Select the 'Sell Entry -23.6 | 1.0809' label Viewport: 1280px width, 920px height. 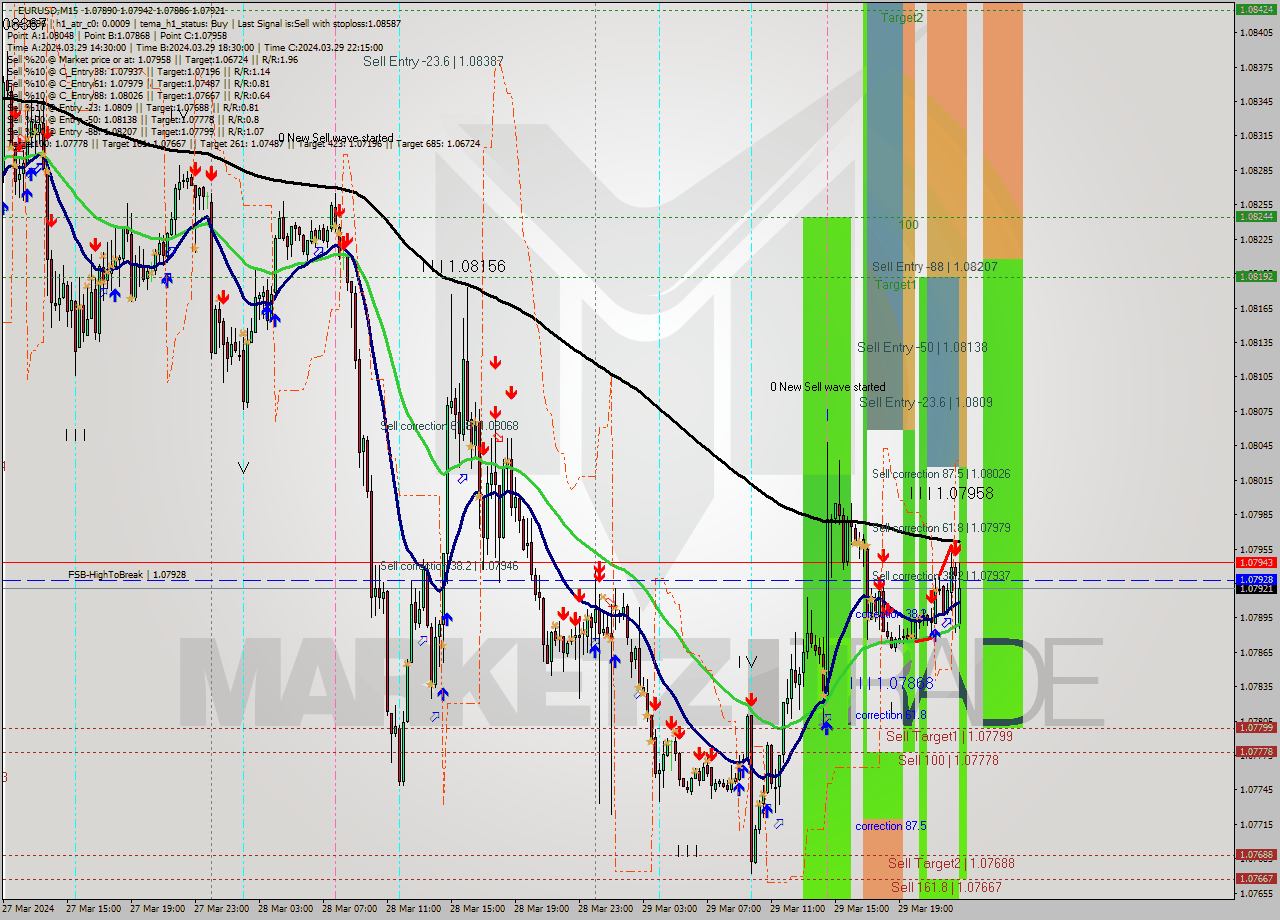(x=926, y=402)
